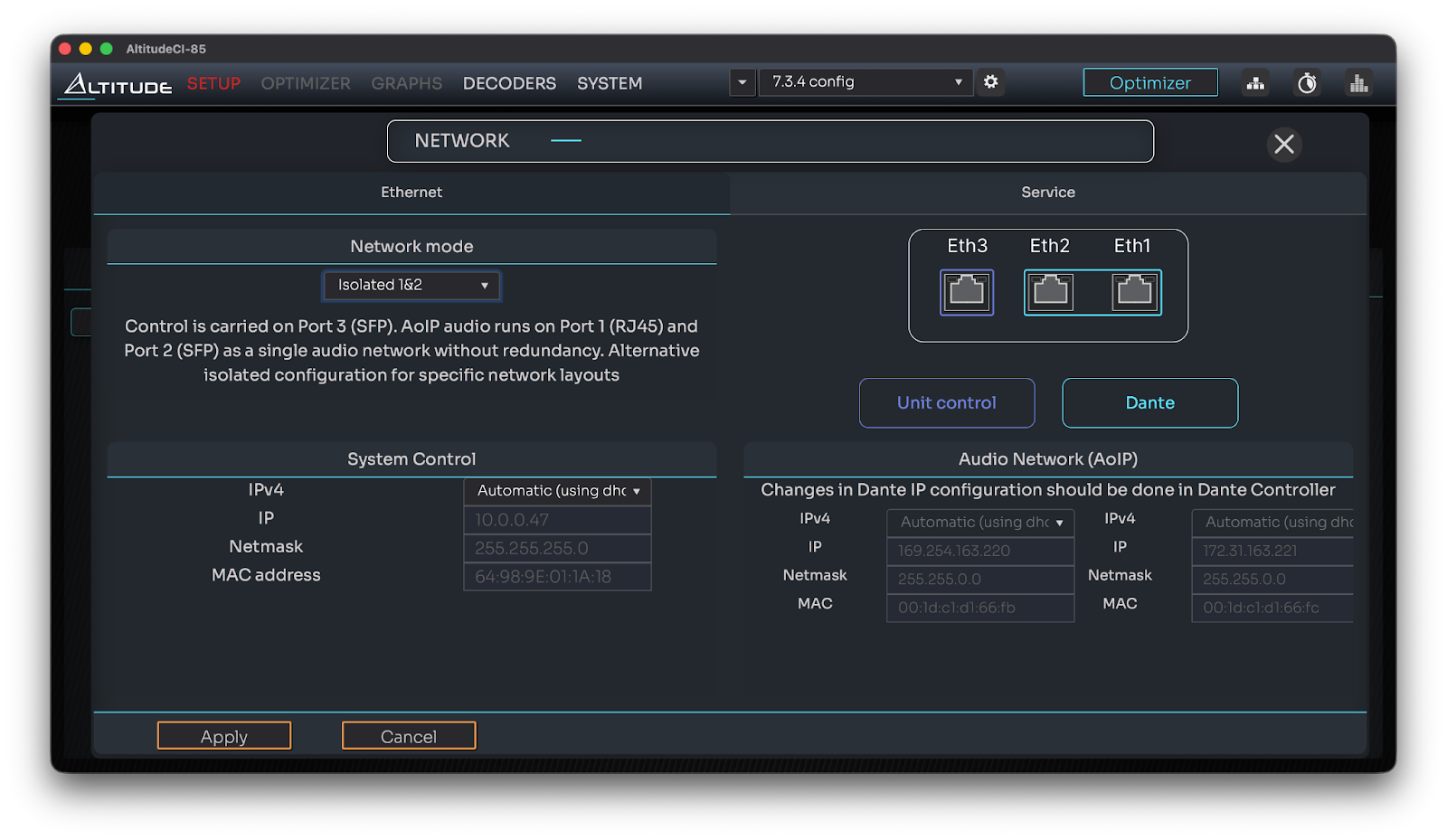Click the MAC field 00:1d:c1:d1:66:fb
This screenshot has height=840, width=1447.
[980, 608]
